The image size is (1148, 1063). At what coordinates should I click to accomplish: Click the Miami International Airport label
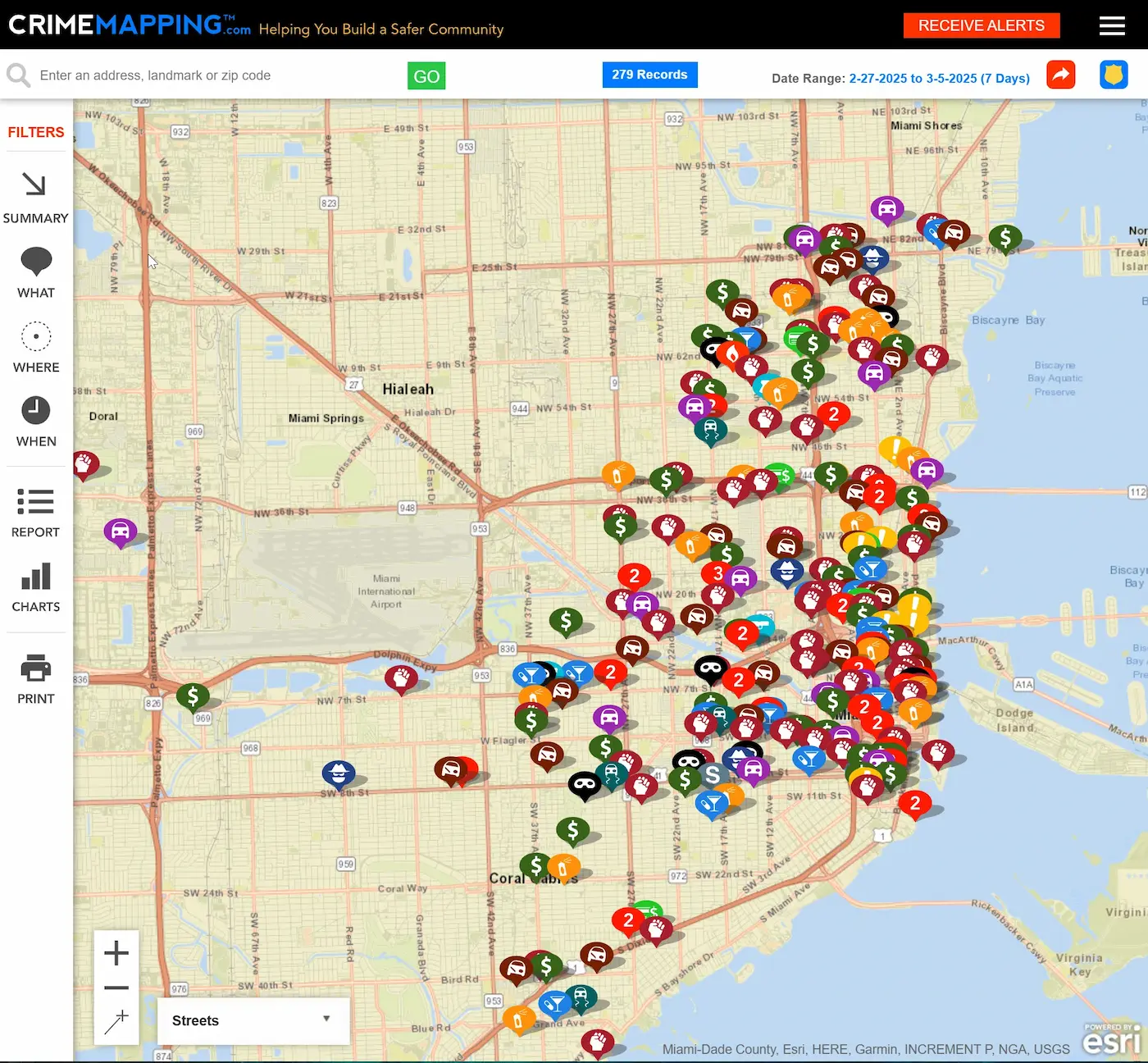tap(386, 591)
